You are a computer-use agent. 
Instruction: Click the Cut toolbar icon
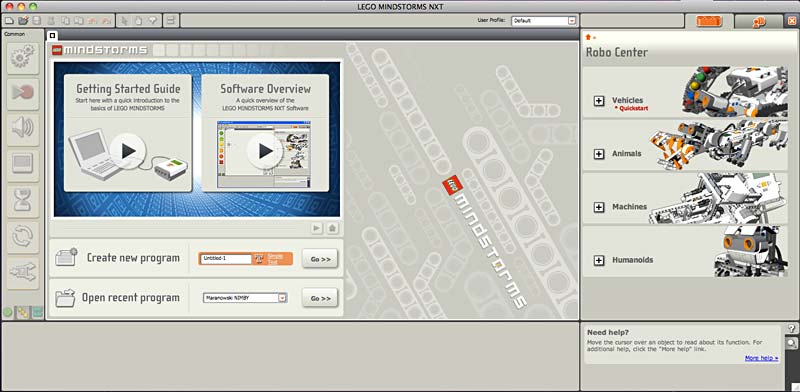(x=51, y=21)
